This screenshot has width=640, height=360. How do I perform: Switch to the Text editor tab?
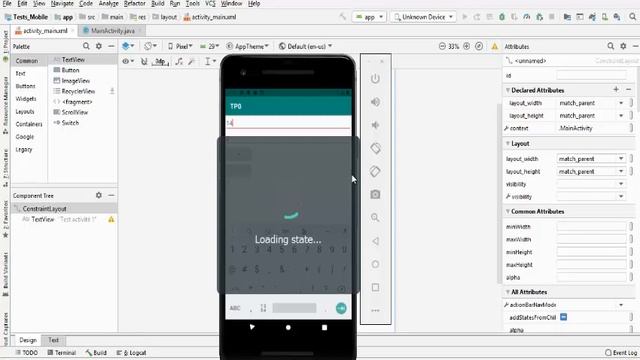(53, 340)
